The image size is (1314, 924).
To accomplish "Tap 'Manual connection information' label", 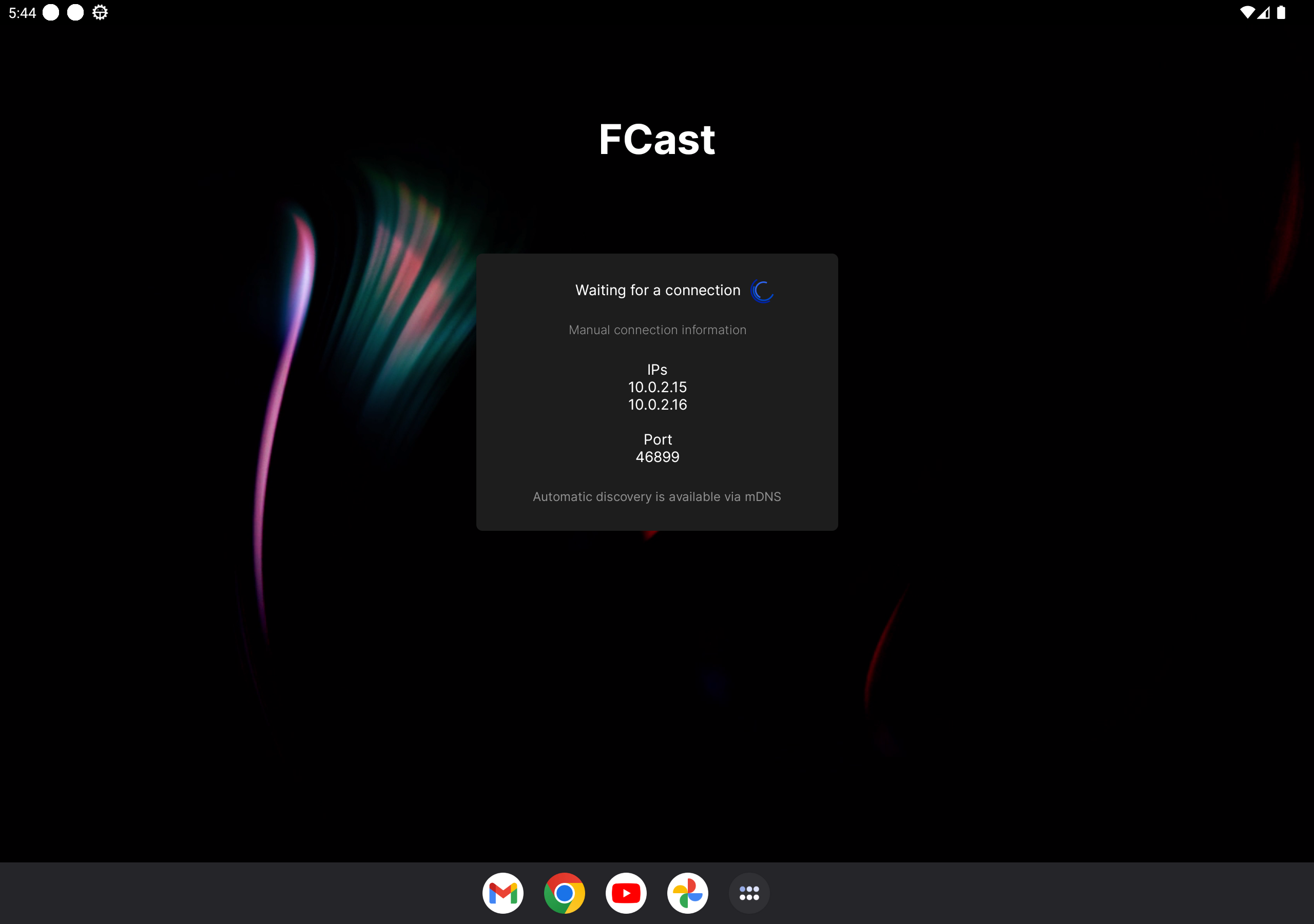I will [657, 330].
